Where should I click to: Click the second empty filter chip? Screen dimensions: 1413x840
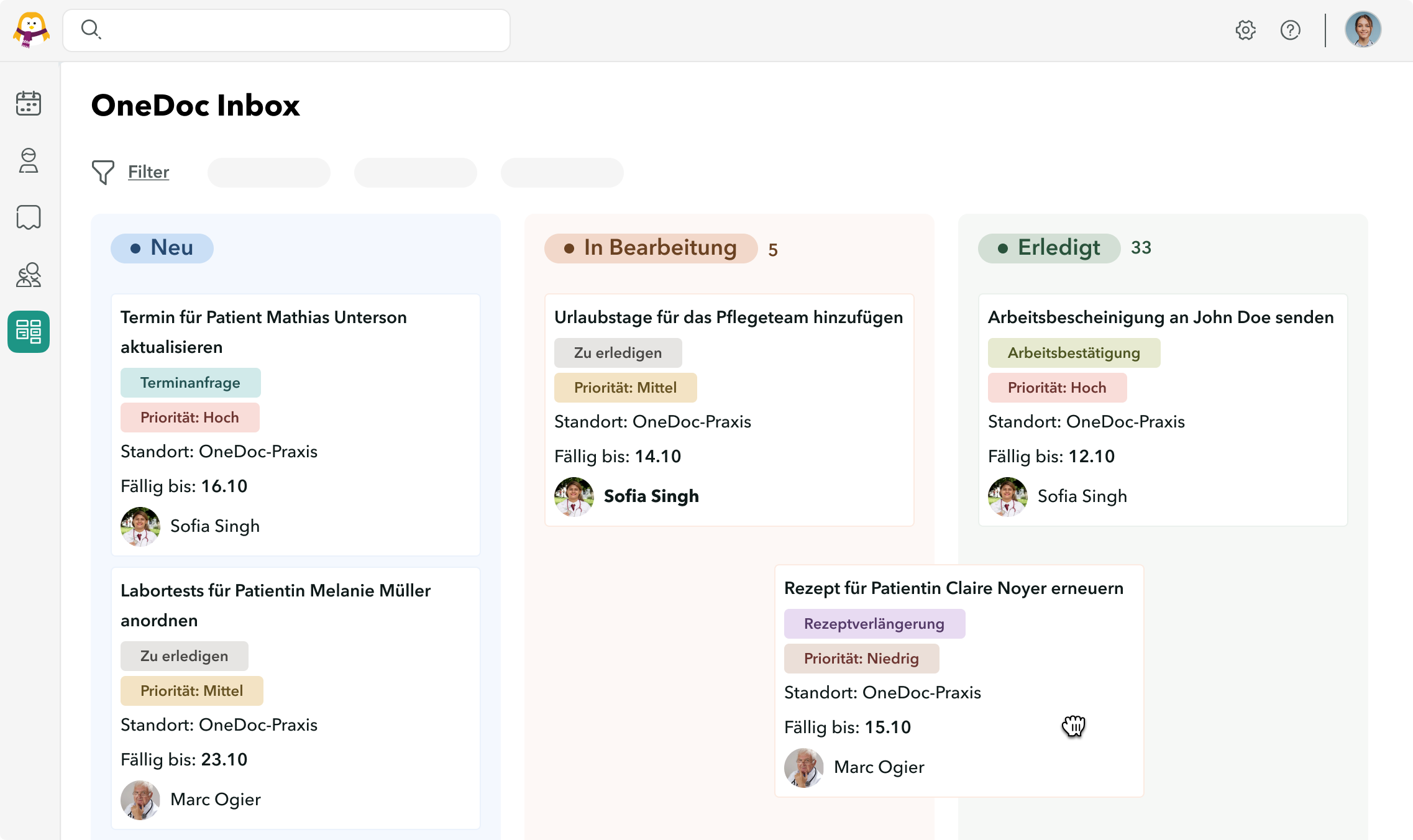416,172
